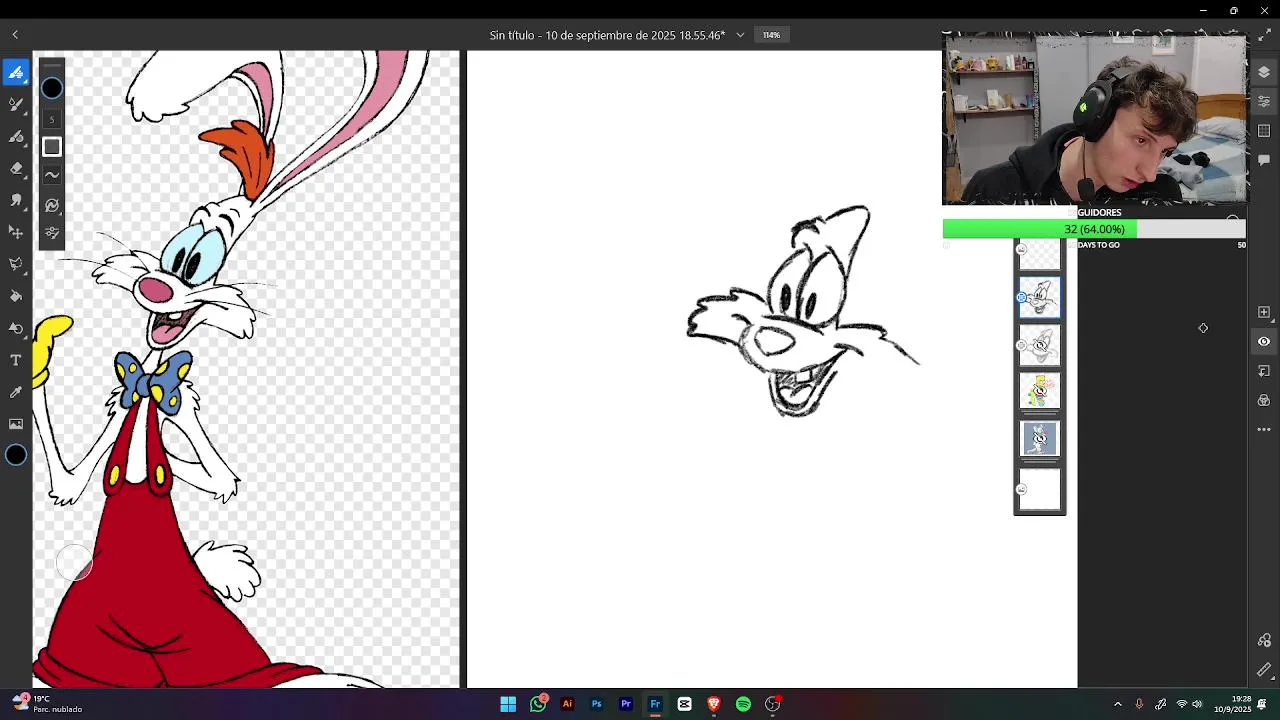This screenshot has height=720, width=1280.
Task: Select the top transparent layer thumbnail
Action: (x=1039, y=254)
